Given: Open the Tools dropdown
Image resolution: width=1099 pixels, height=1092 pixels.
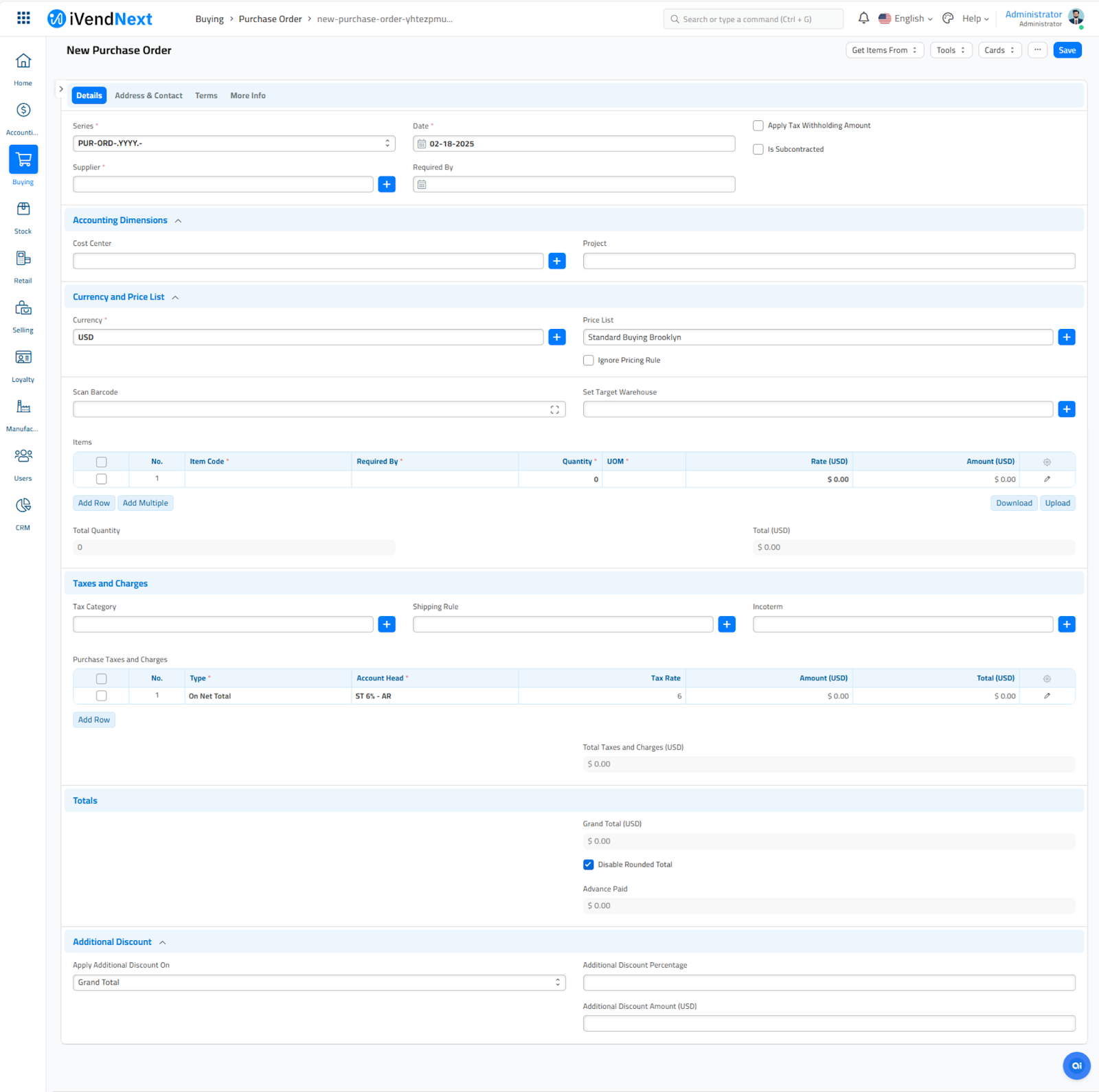Looking at the screenshot, I should 951,50.
